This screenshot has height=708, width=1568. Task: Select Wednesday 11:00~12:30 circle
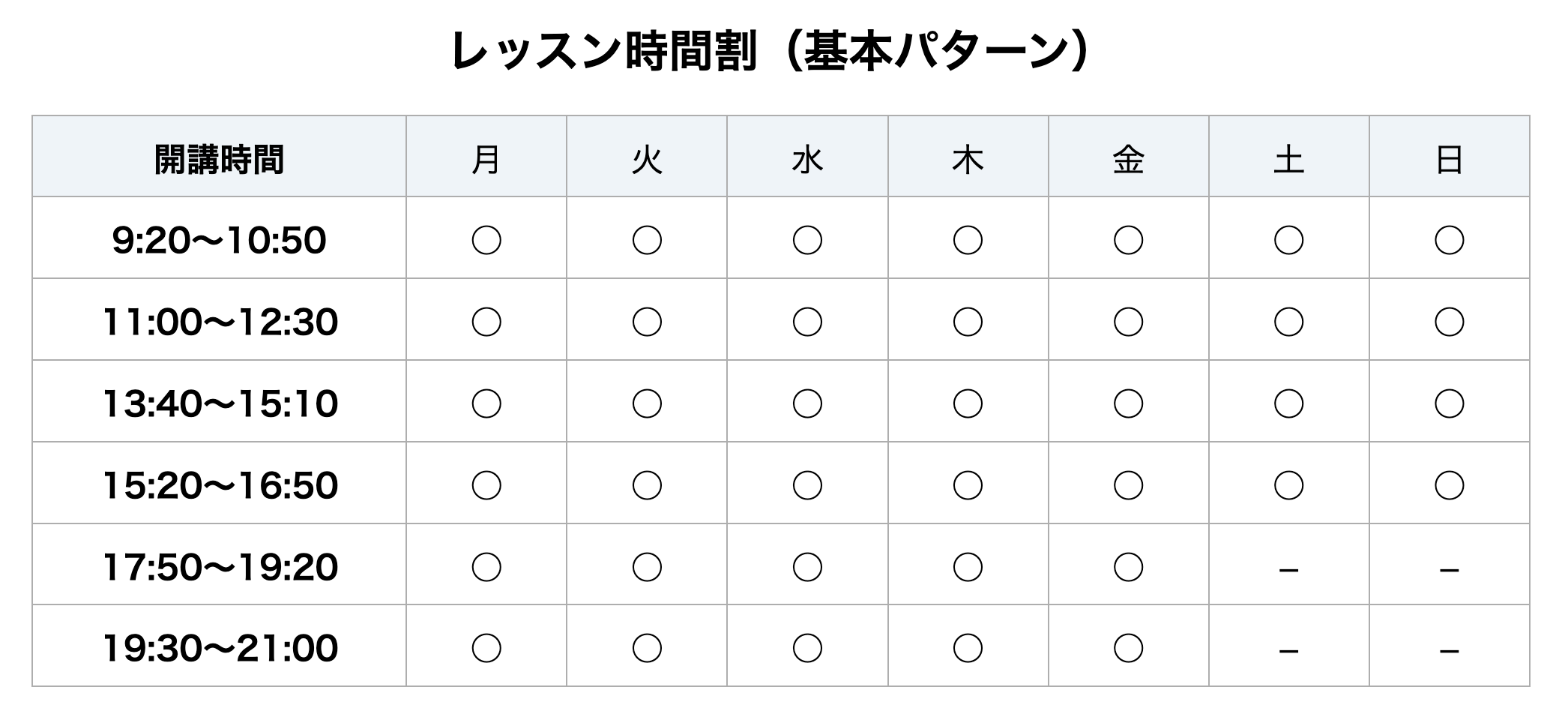(807, 322)
